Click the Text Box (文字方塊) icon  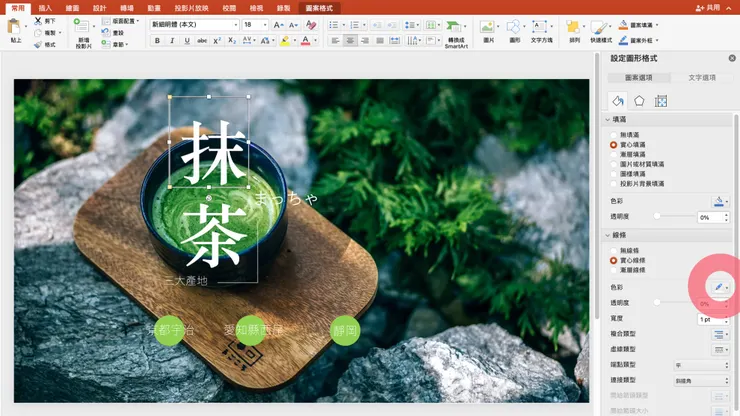(539, 26)
